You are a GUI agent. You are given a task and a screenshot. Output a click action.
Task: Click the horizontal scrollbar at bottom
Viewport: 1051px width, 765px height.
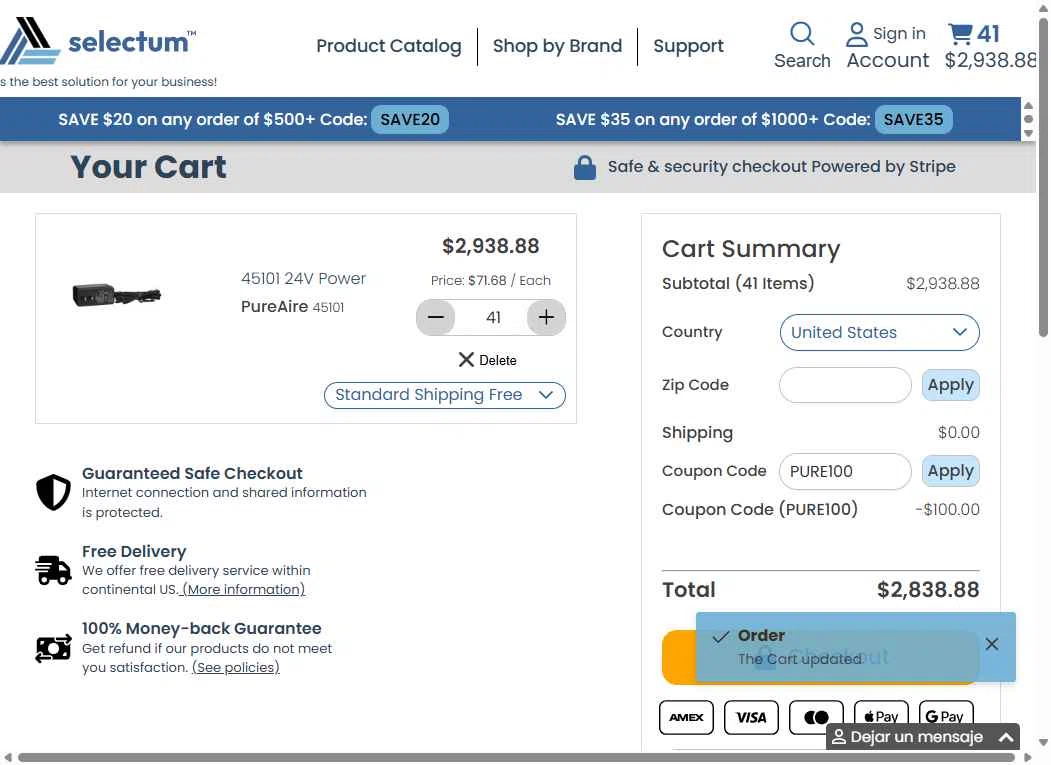[516, 758]
